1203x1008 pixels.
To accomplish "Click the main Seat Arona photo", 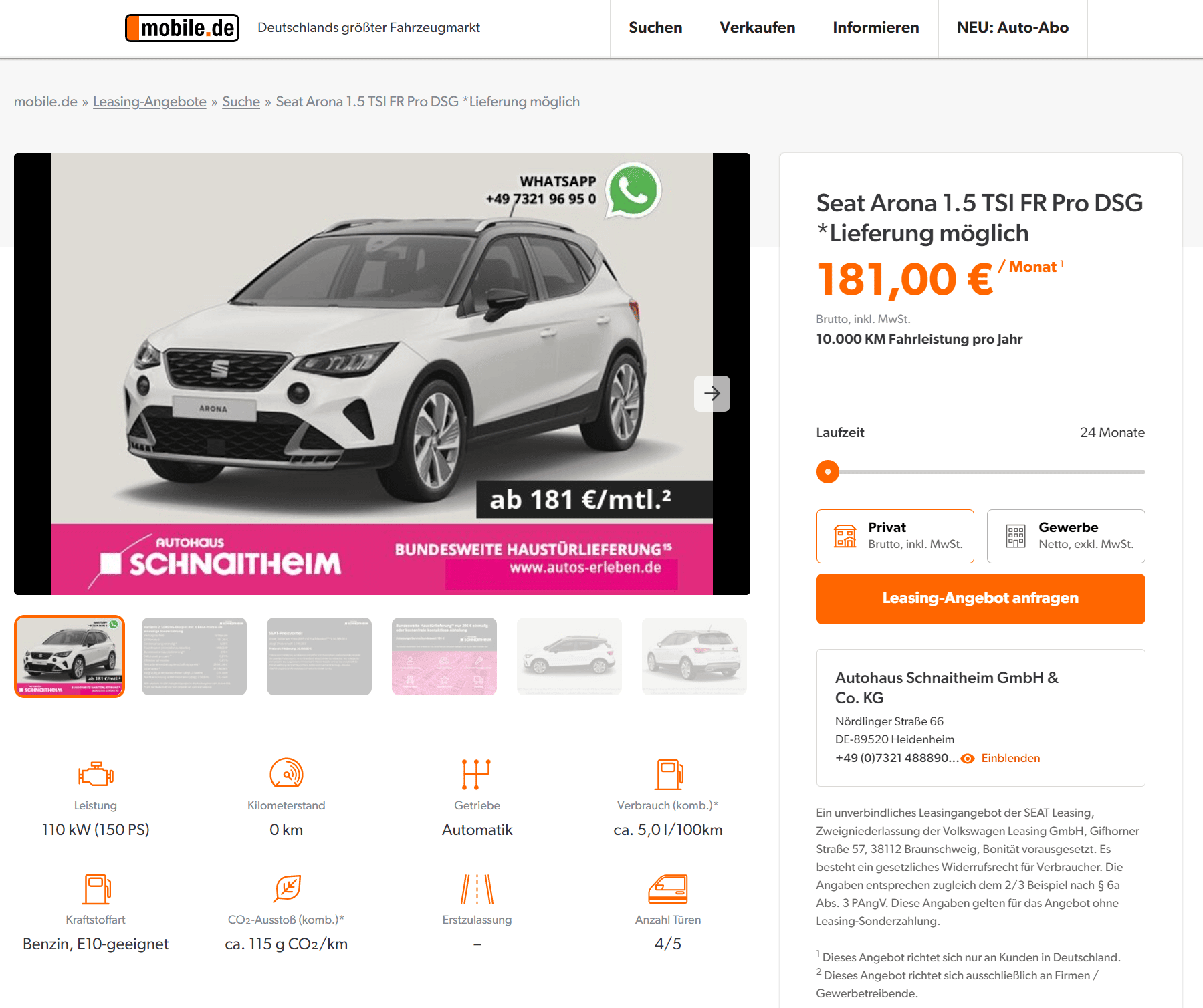I will (x=382, y=374).
